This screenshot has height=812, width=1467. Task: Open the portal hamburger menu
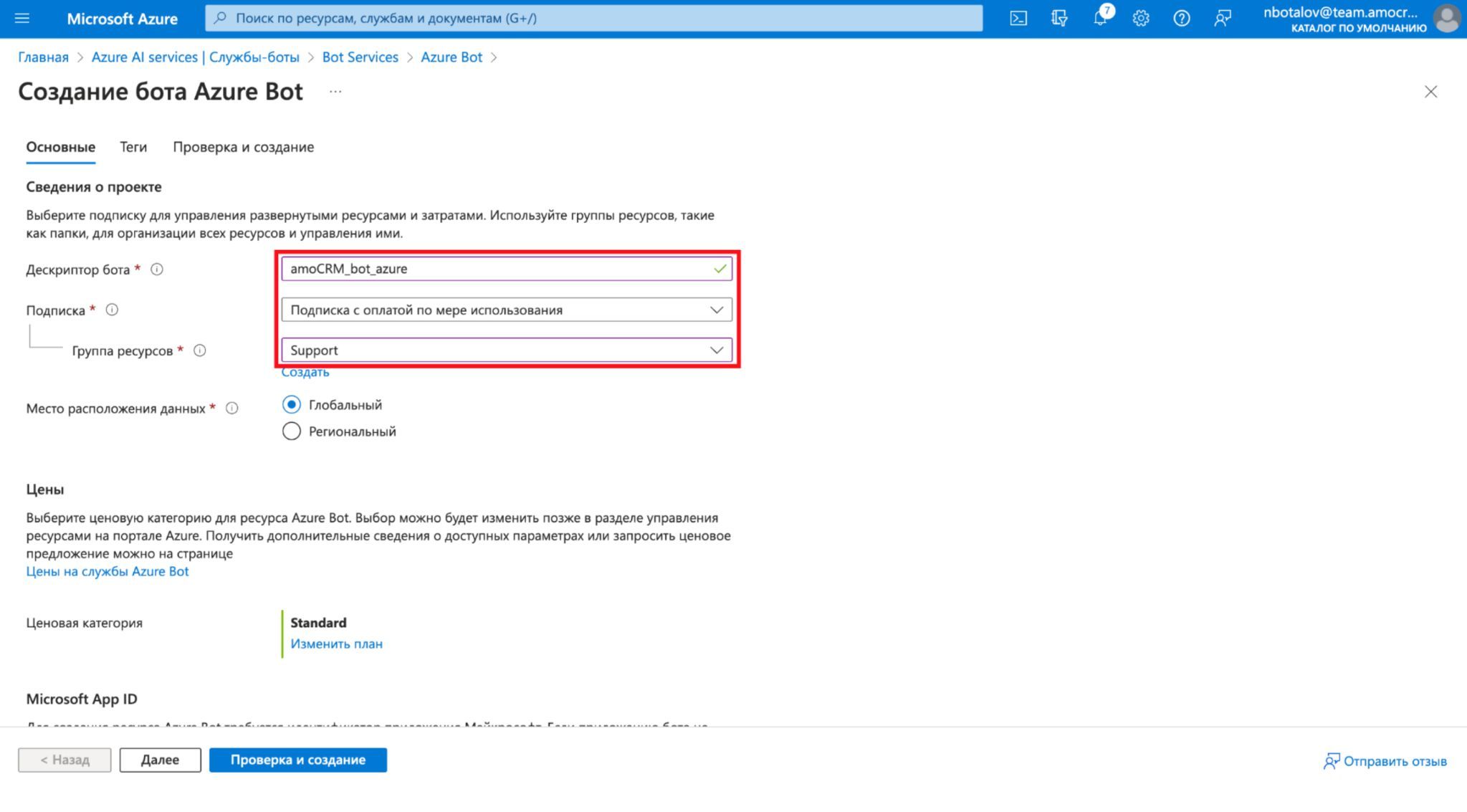(22, 18)
